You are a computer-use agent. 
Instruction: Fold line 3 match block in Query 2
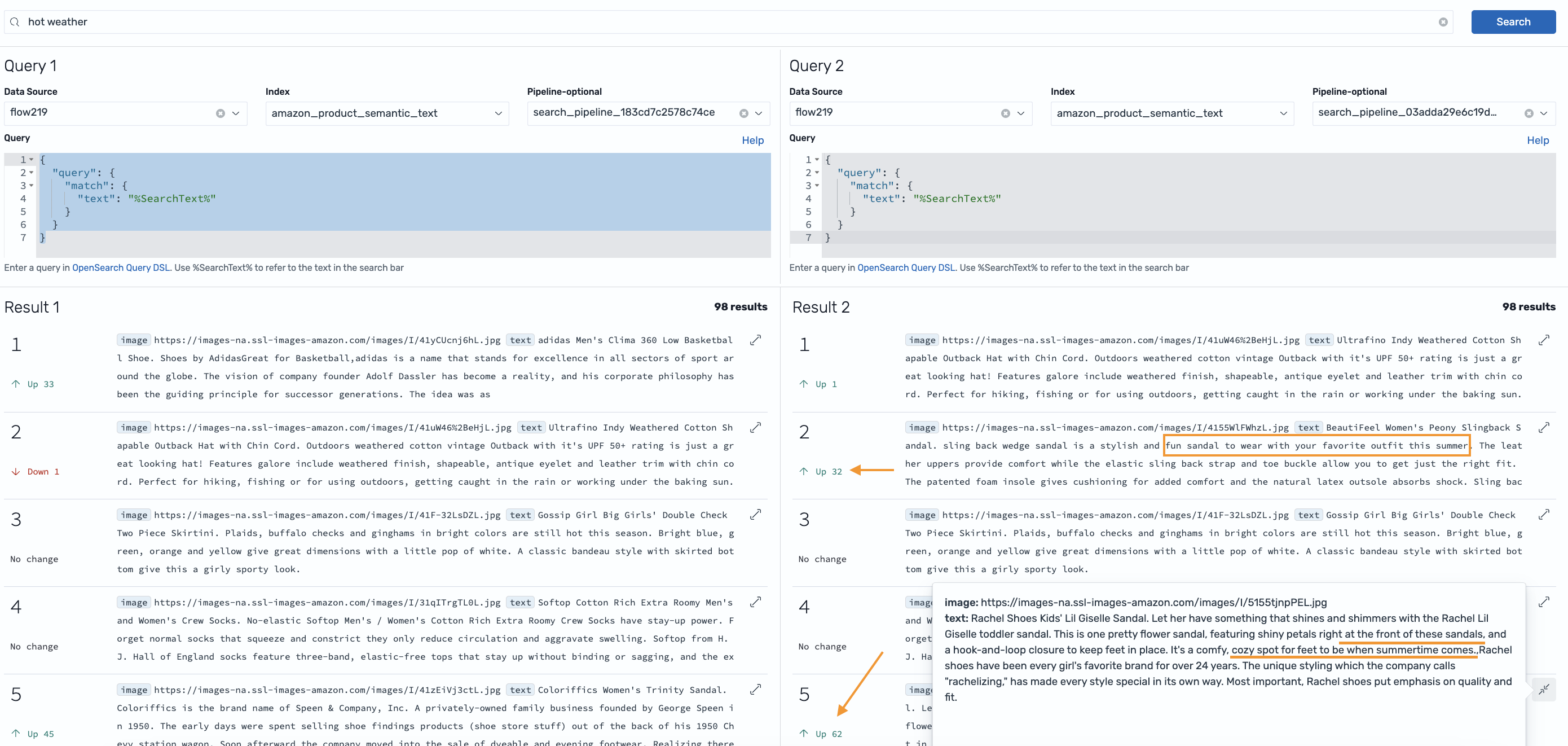817,186
